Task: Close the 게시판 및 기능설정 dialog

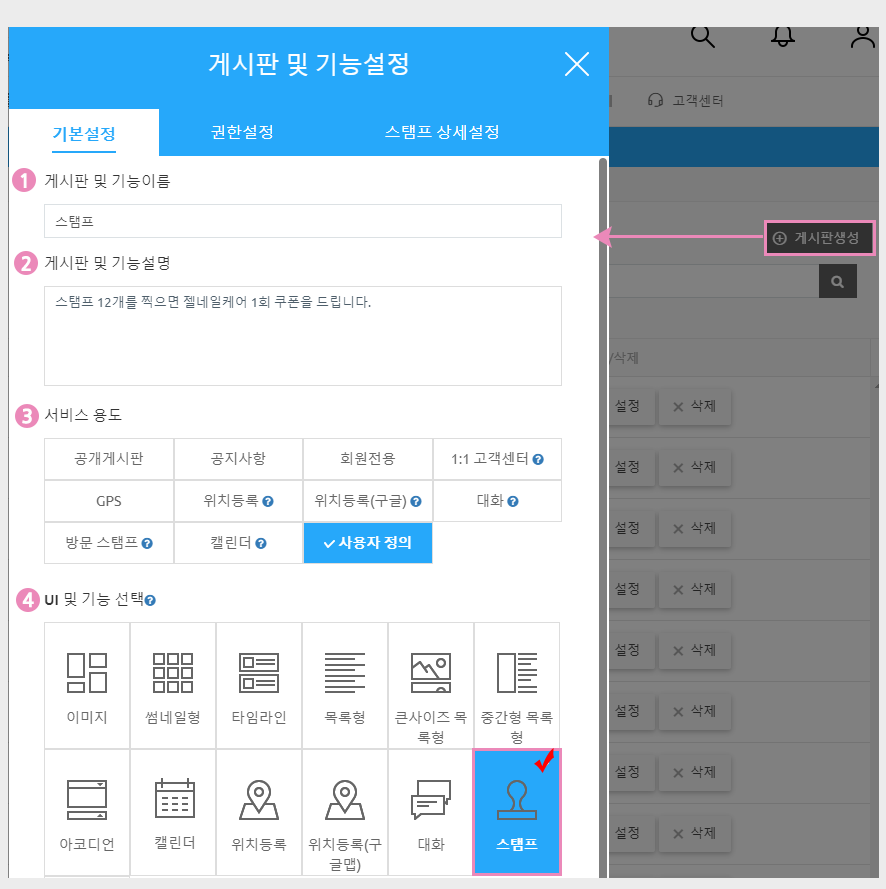Action: click(577, 65)
